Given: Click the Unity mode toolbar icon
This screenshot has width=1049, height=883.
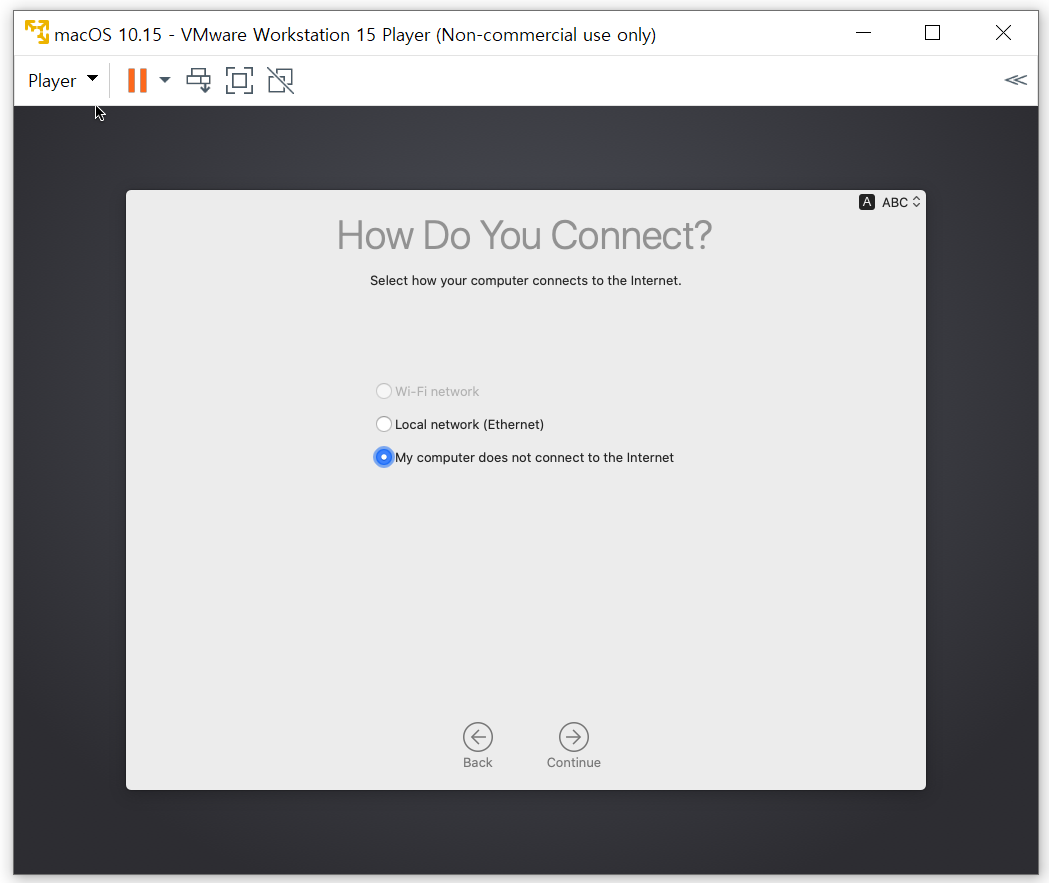Looking at the screenshot, I should [x=280, y=81].
